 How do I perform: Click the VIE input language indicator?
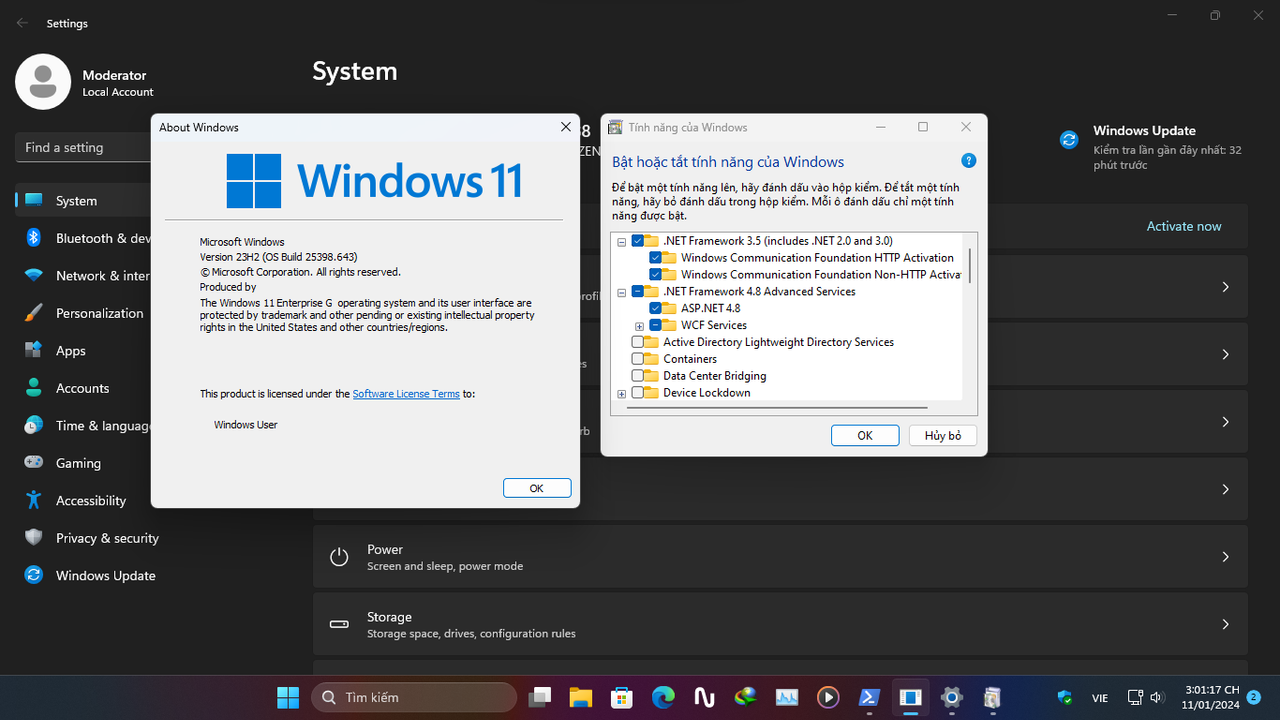[x=1099, y=697]
